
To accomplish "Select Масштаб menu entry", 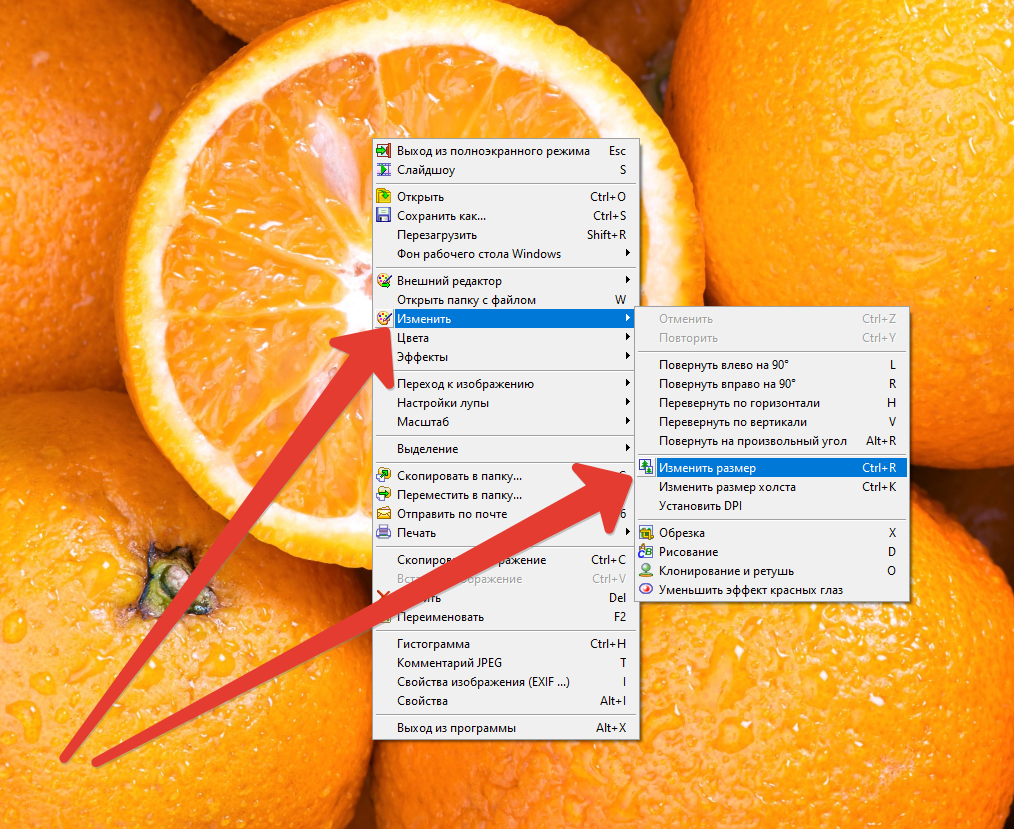I will coord(506,422).
